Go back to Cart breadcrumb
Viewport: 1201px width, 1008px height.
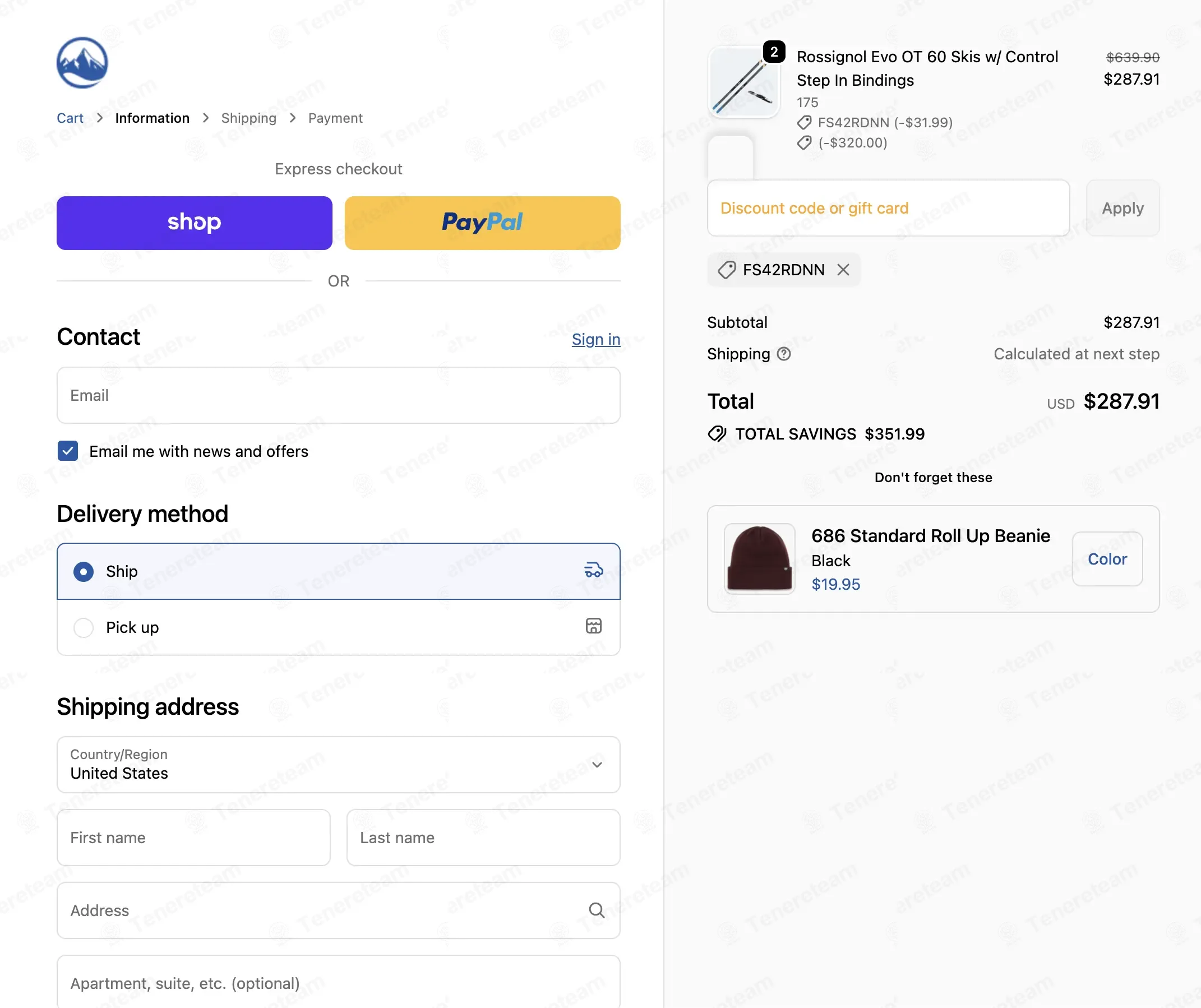coord(70,118)
